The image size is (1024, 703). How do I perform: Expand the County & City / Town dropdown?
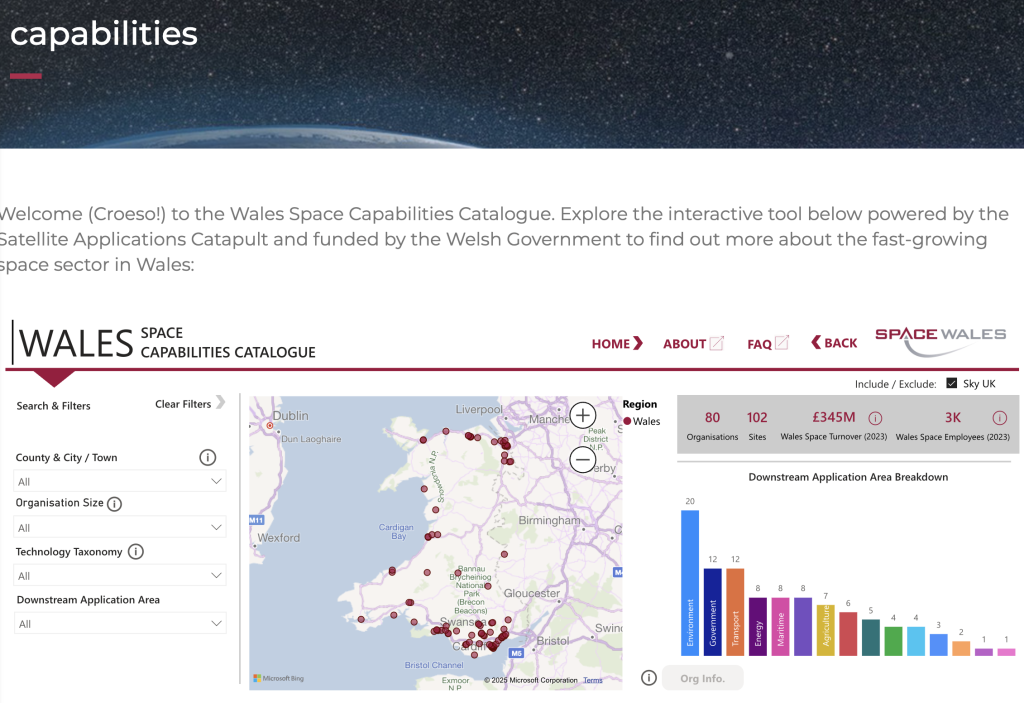click(x=120, y=481)
